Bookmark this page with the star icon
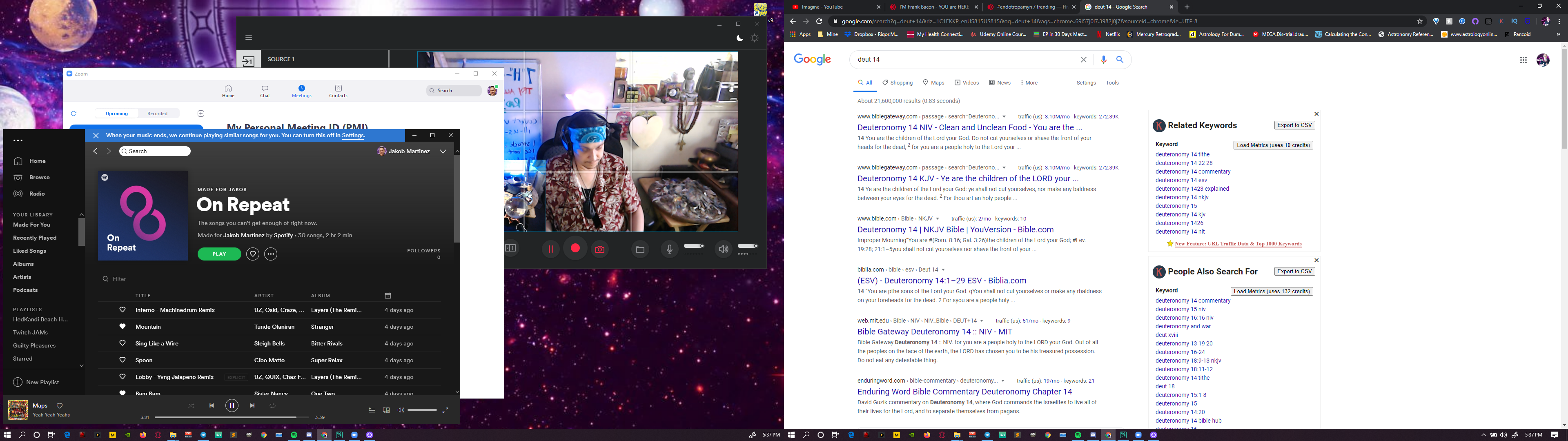Image resolution: width=1568 pixels, height=441 pixels. point(1419,21)
